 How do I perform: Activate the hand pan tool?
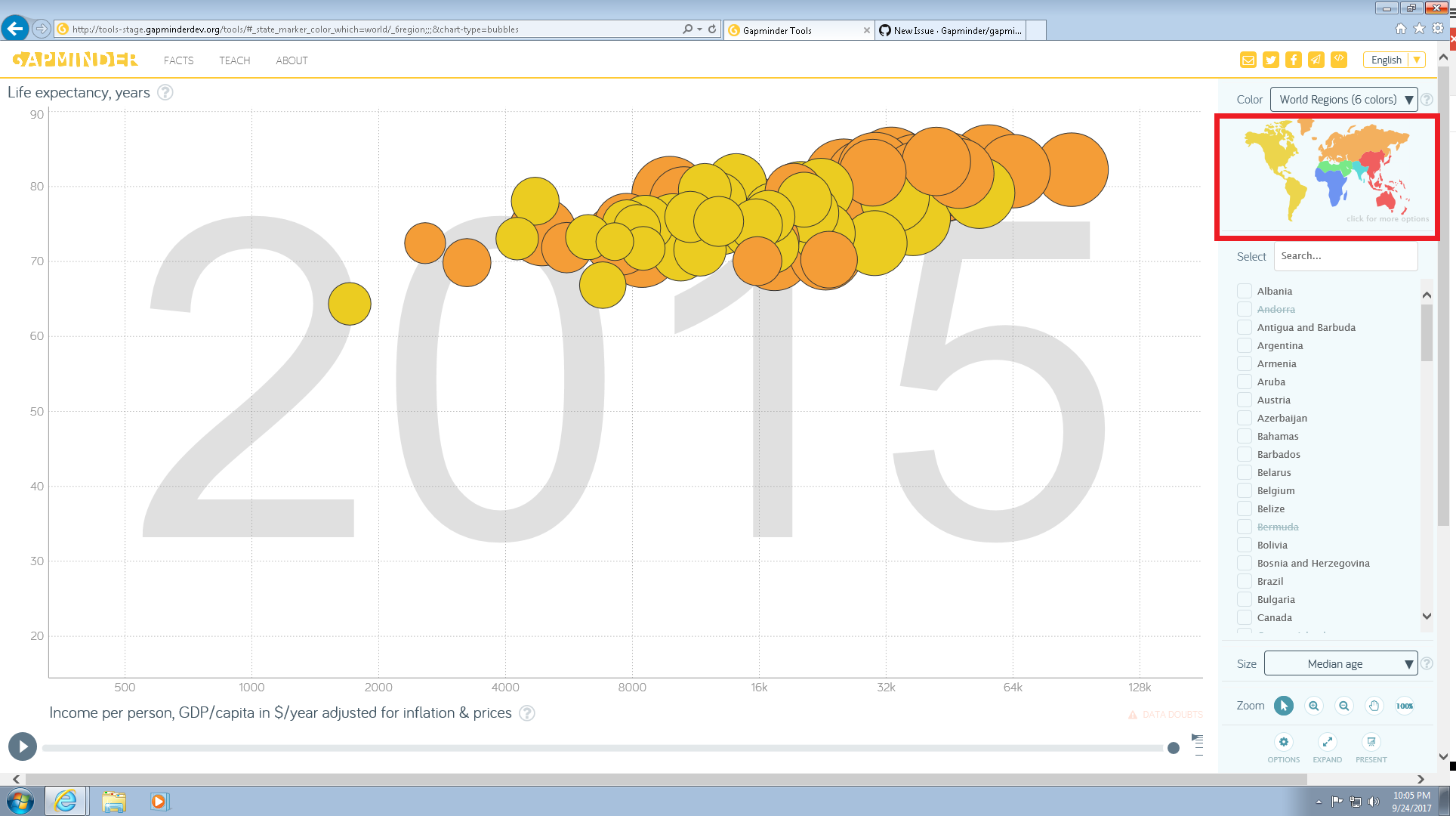coord(1374,706)
